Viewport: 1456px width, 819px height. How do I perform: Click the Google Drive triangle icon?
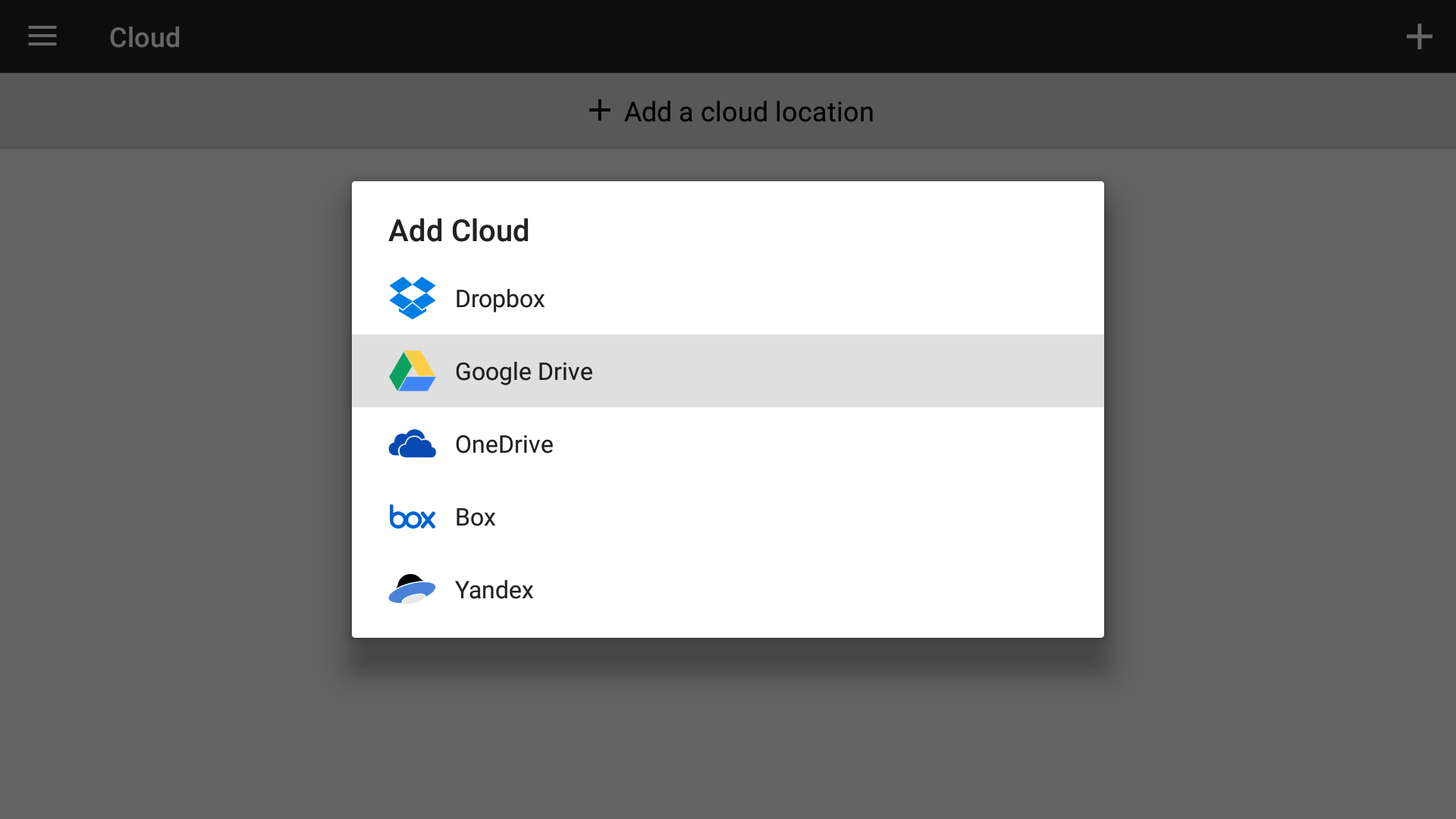(412, 371)
